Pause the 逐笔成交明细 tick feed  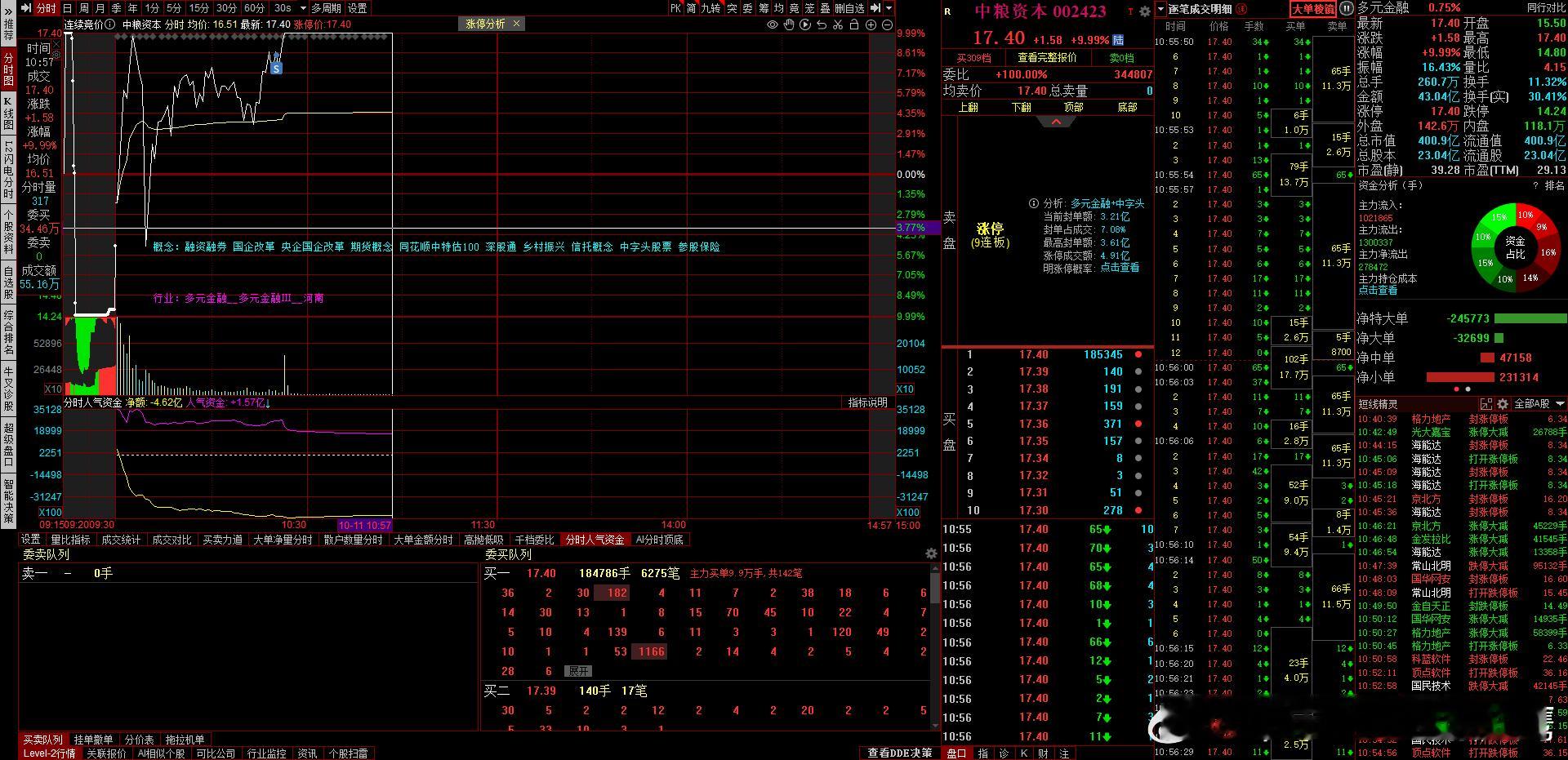tap(1346, 9)
